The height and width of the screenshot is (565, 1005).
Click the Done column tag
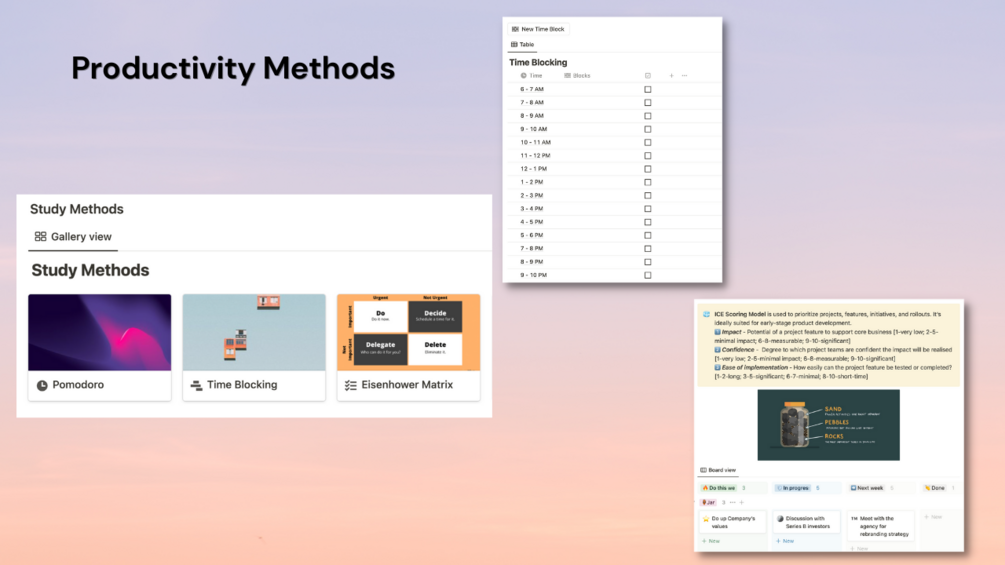point(934,488)
